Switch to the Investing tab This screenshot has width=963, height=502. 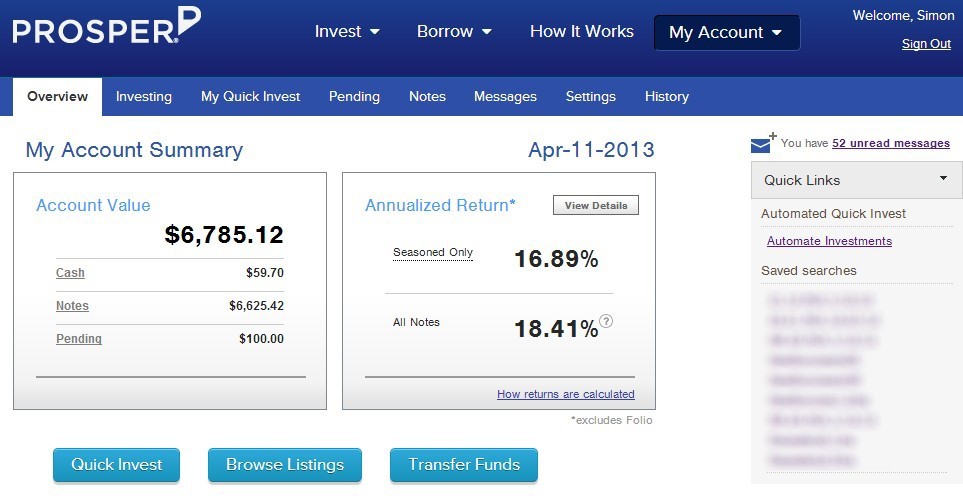(x=144, y=96)
